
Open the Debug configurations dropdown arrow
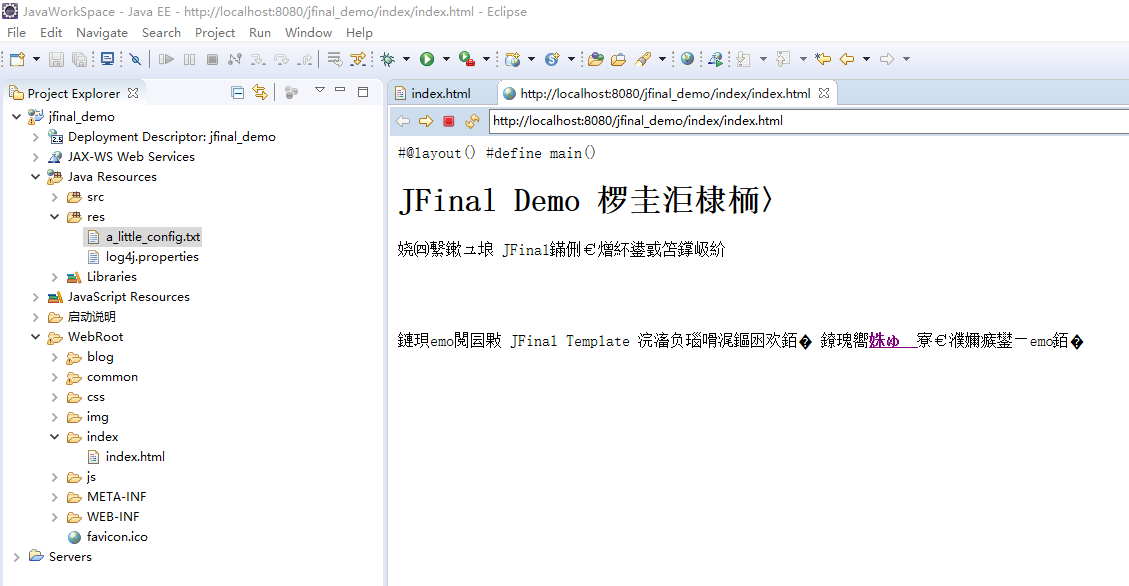tap(406, 59)
